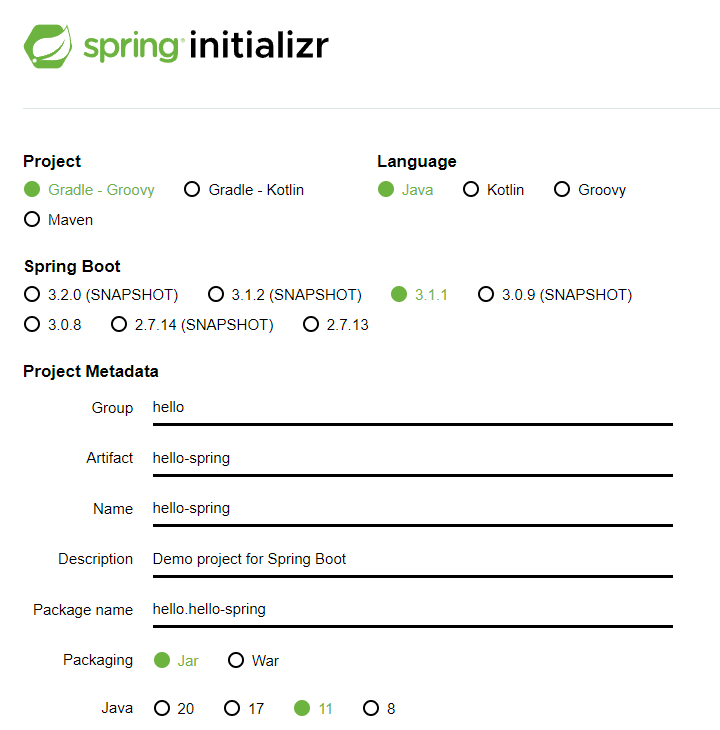The height and width of the screenshot is (730, 720).
Task: Click the Artifact input field
Action: (x=413, y=459)
